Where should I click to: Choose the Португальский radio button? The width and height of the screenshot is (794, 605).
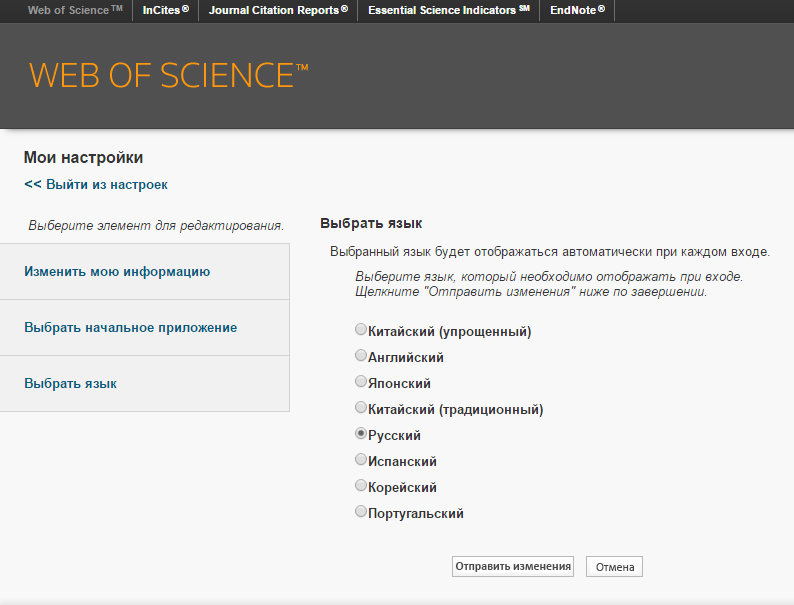tap(361, 512)
